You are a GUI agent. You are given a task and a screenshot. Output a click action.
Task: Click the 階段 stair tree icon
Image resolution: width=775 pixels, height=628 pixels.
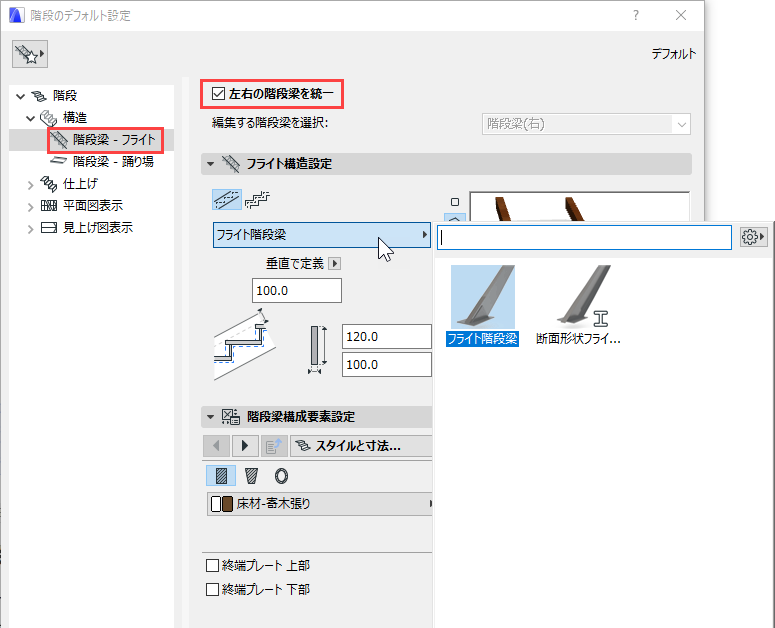40,96
